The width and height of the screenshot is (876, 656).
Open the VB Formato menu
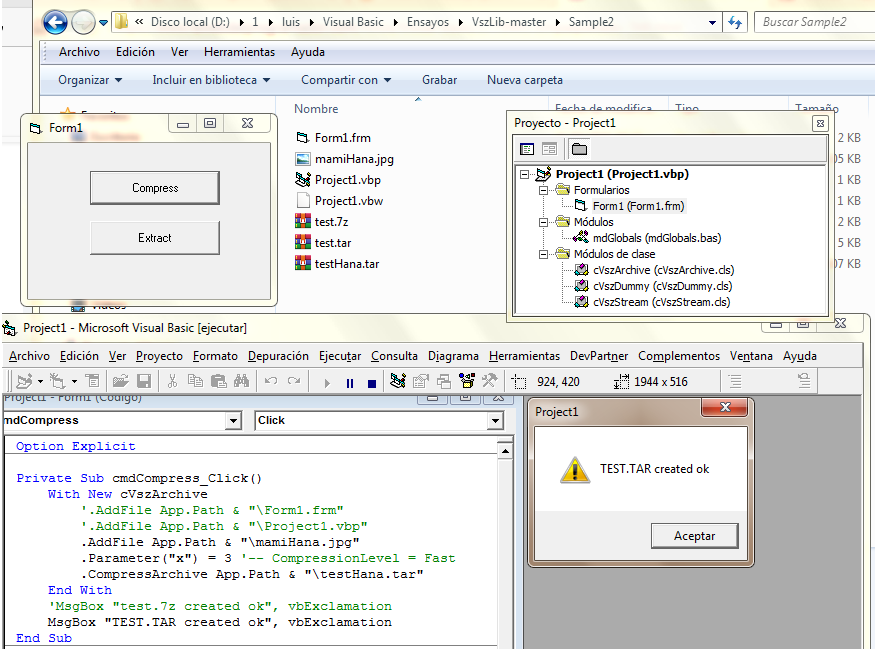click(x=215, y=356)
